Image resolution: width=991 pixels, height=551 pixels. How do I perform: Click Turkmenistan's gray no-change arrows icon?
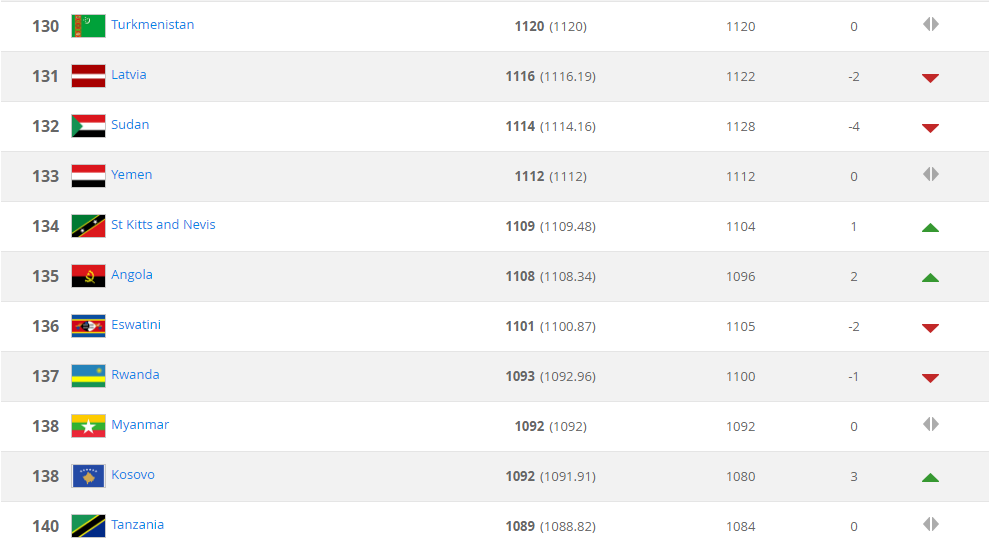(x=930, y=24)
